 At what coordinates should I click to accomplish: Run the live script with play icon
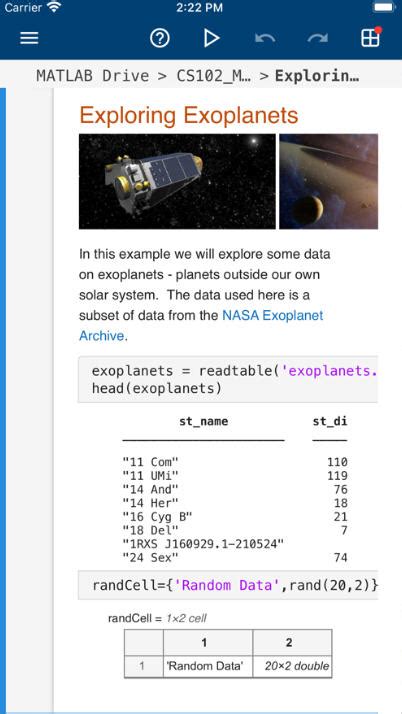[x=211, y=39]
